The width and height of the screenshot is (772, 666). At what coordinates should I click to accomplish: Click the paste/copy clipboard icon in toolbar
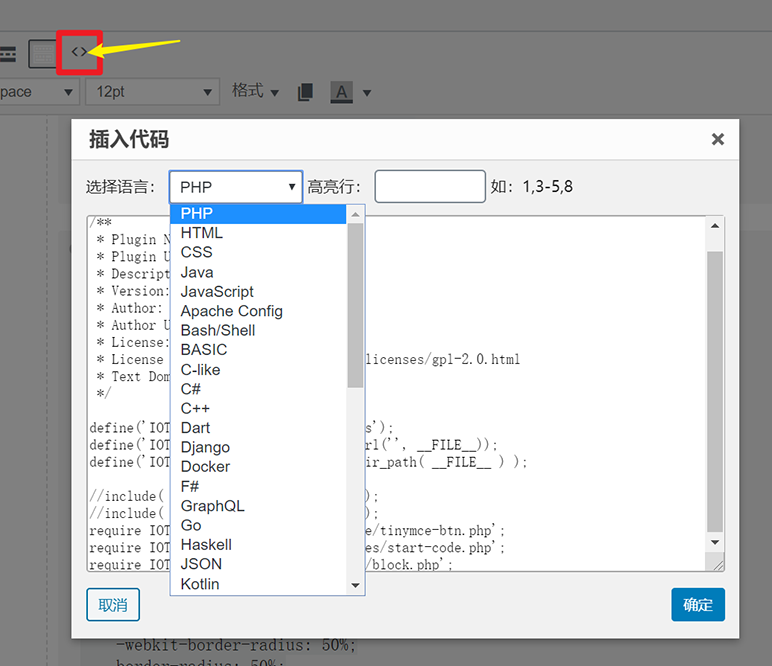305,92
